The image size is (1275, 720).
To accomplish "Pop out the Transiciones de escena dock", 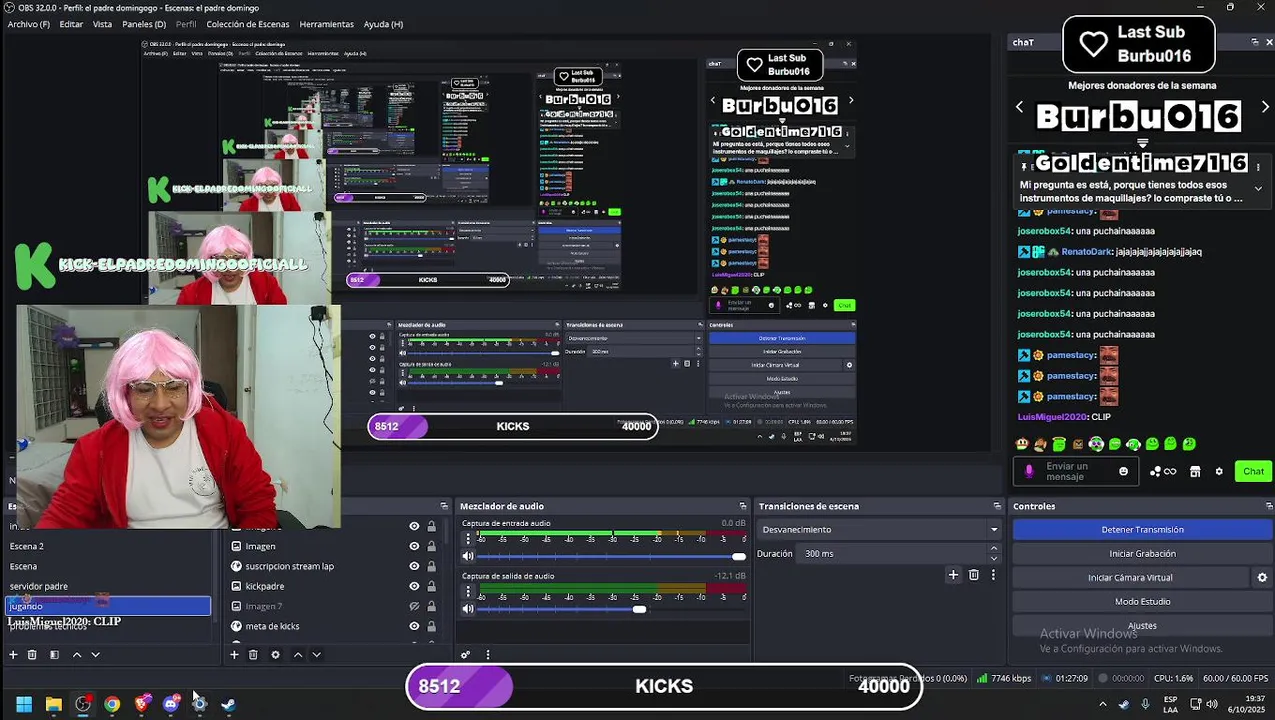I will 997,506.
